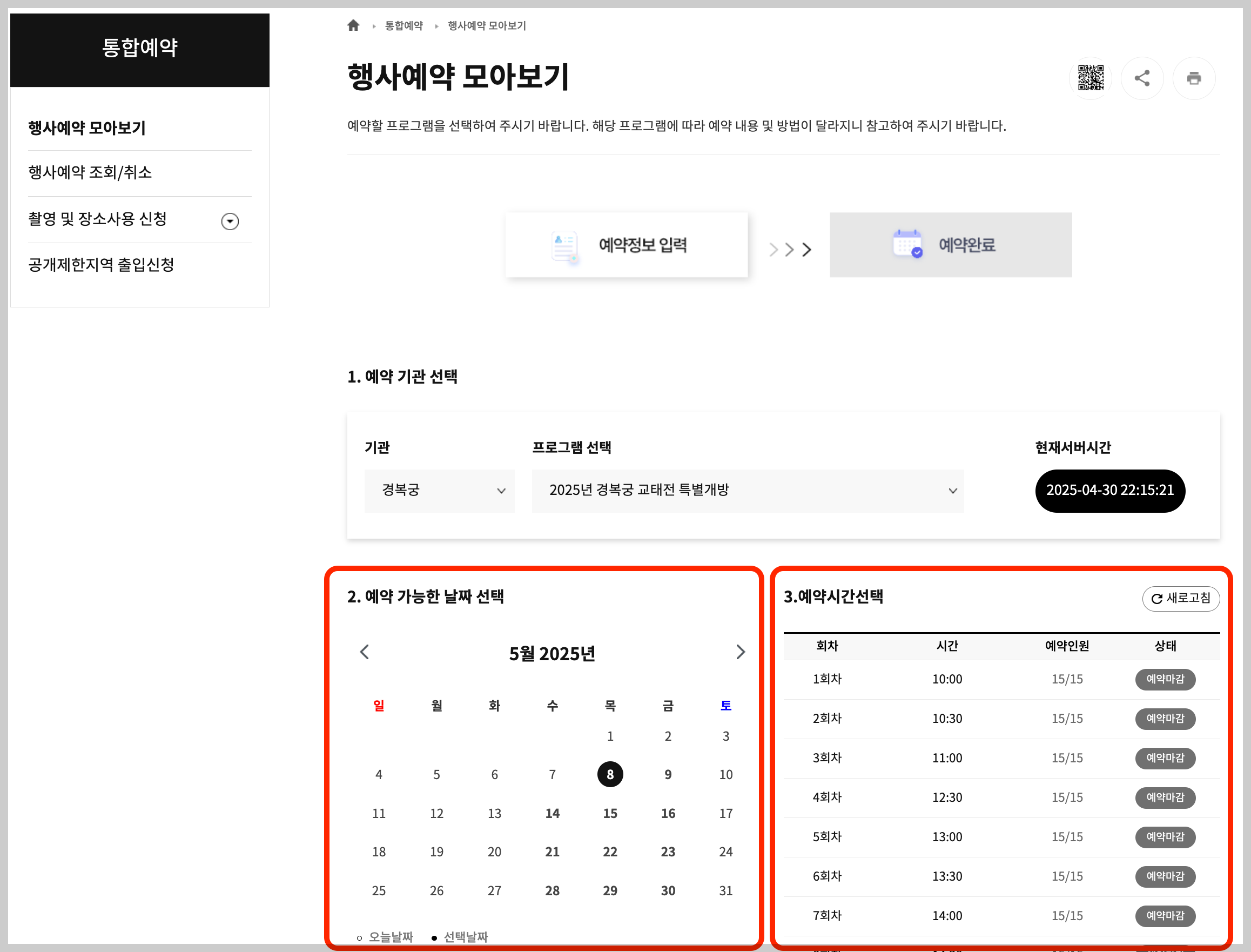Click the print icon
Image resolution: width=1251 pixels, height=952 pixels.
pyautogui.click(x=1194, y=78)
